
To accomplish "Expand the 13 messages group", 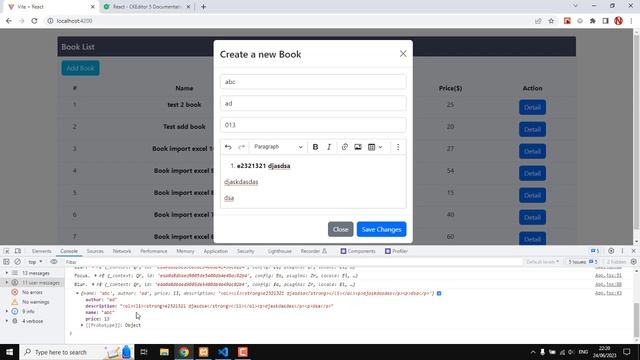I will [7, 273].
